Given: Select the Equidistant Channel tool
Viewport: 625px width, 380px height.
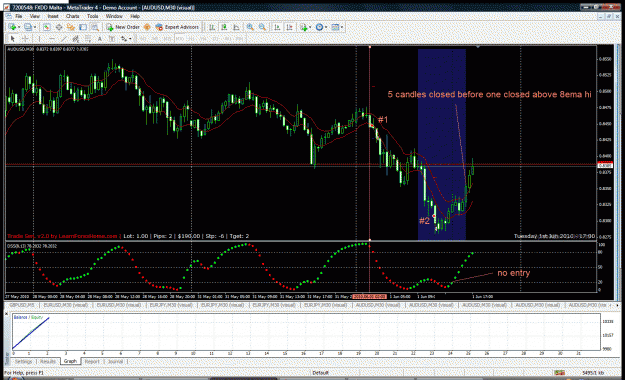Looking at the screenshot, I should (x=76, y=39).
